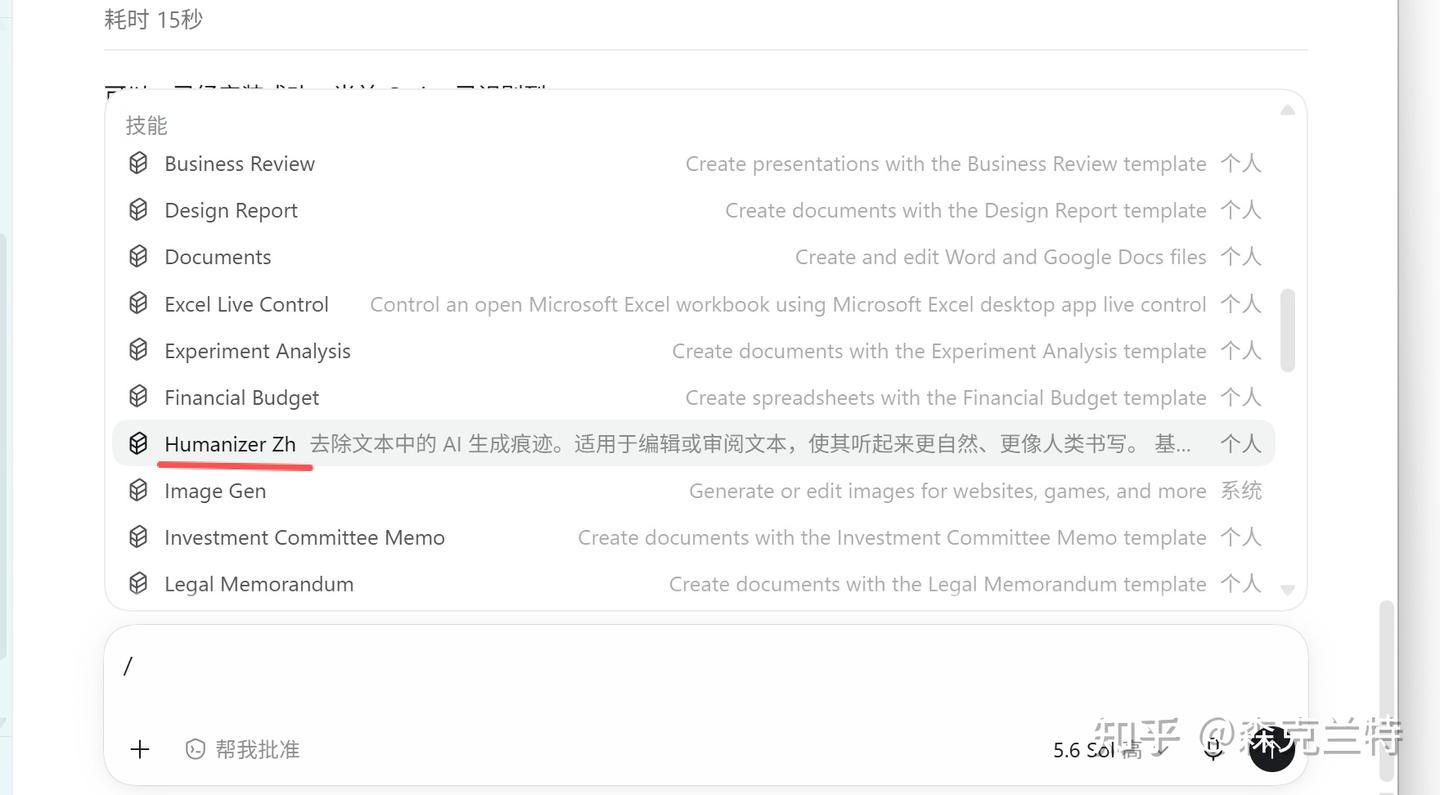Click the 技能 section header
1440x795 pixels.
pos(146,125)
